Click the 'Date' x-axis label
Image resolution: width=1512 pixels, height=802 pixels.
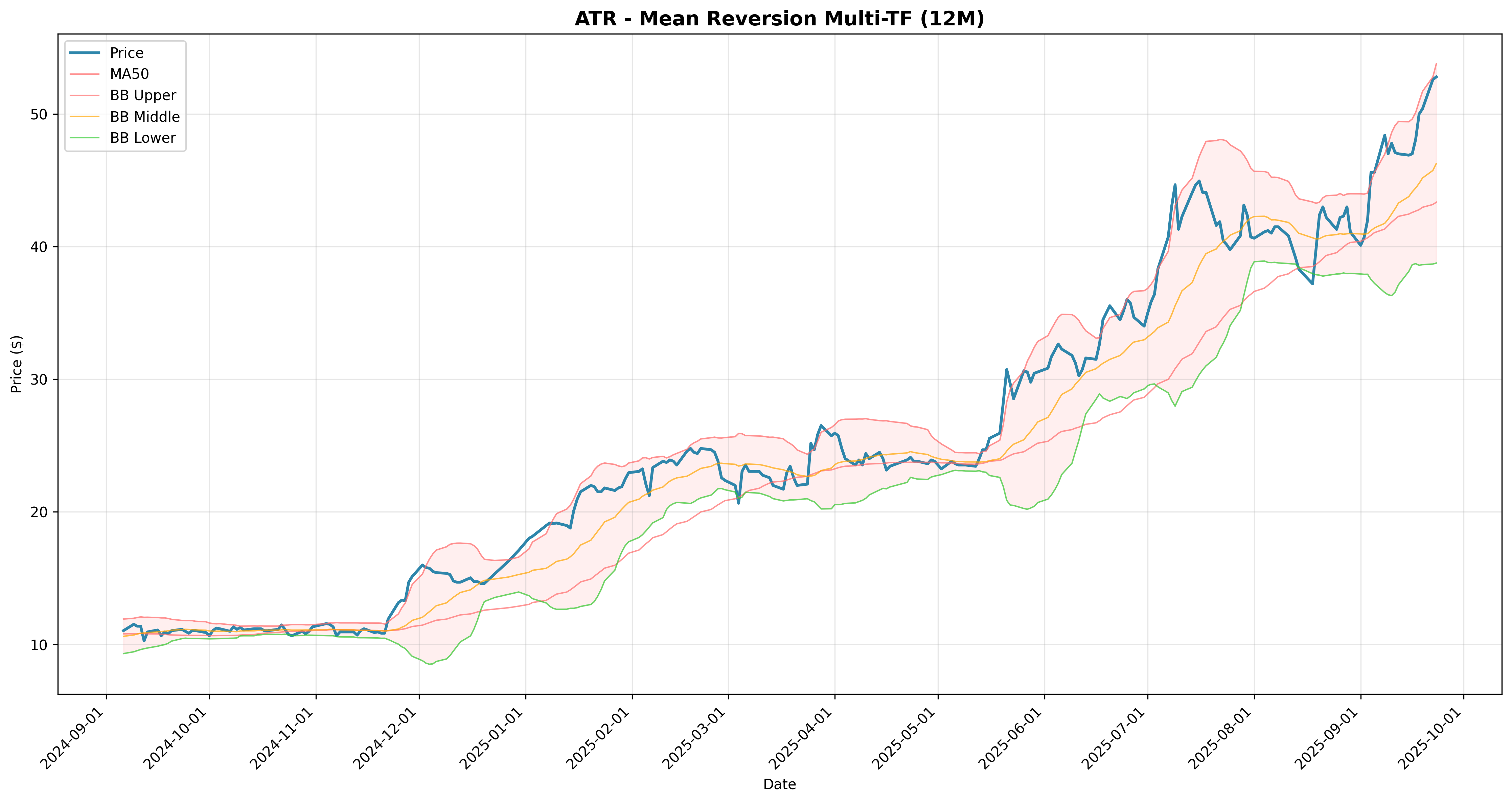click(x=779, y=784)
